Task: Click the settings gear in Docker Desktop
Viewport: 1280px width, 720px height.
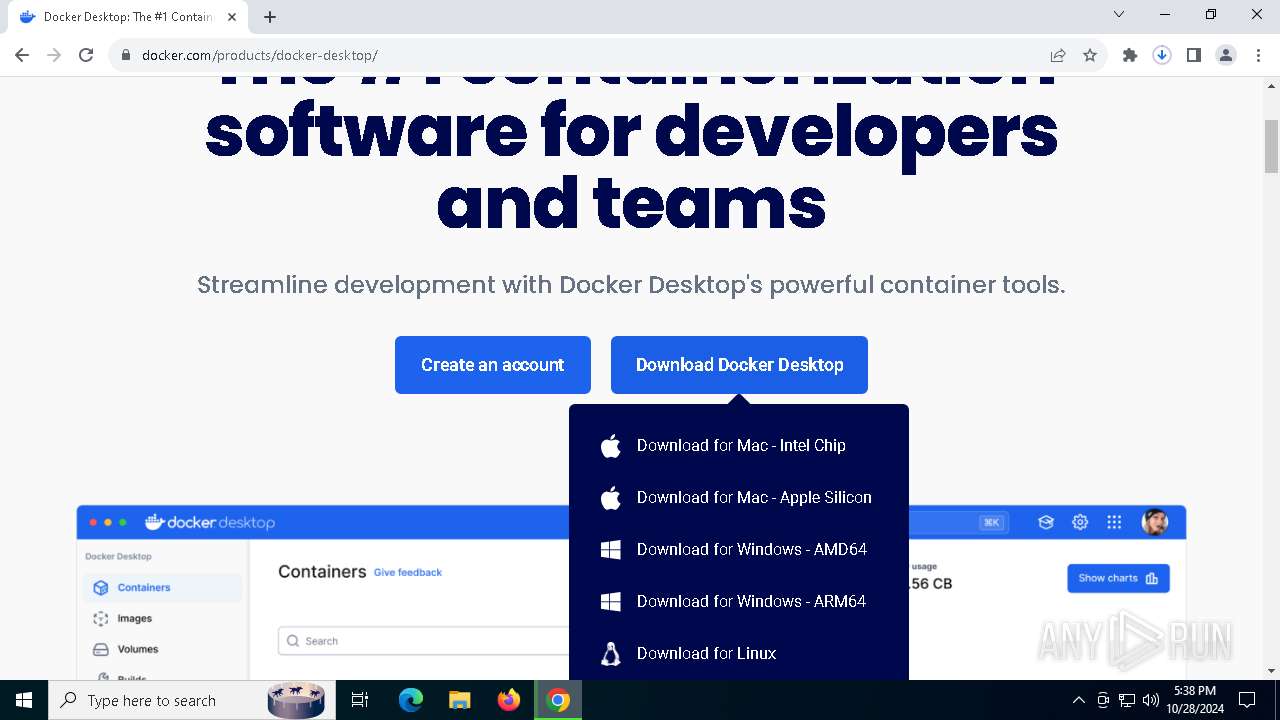Action: pos(1080,522)
